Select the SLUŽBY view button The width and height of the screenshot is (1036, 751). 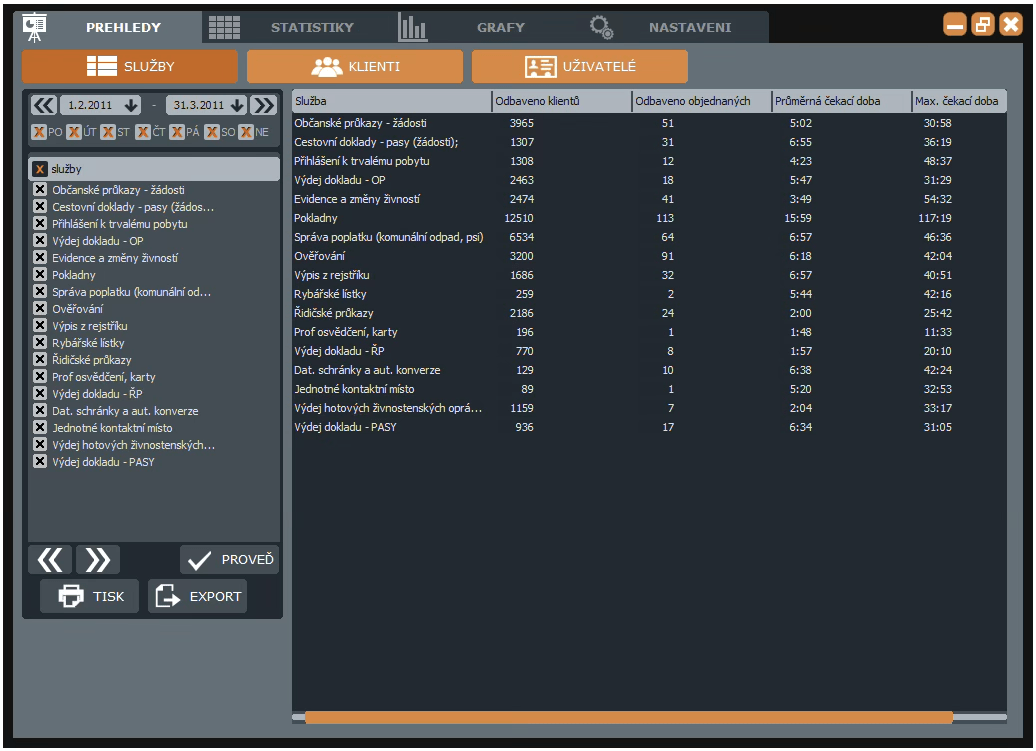pos(130,66)
